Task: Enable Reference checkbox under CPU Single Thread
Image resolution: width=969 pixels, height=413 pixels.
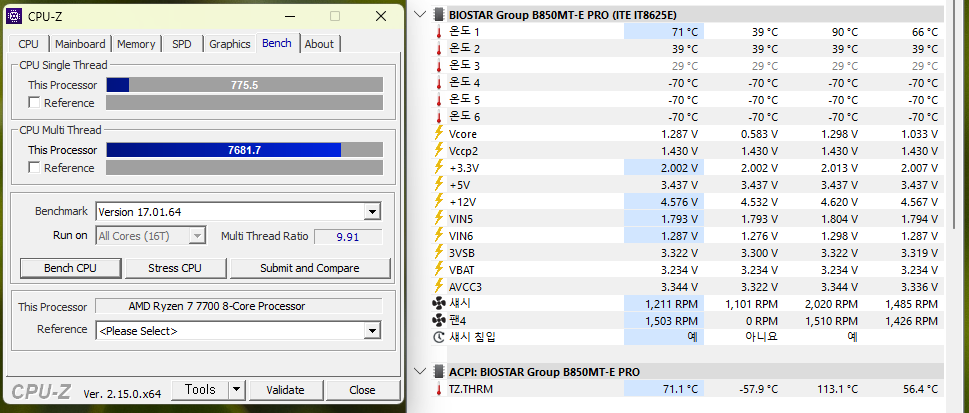Action: point(35,103)
